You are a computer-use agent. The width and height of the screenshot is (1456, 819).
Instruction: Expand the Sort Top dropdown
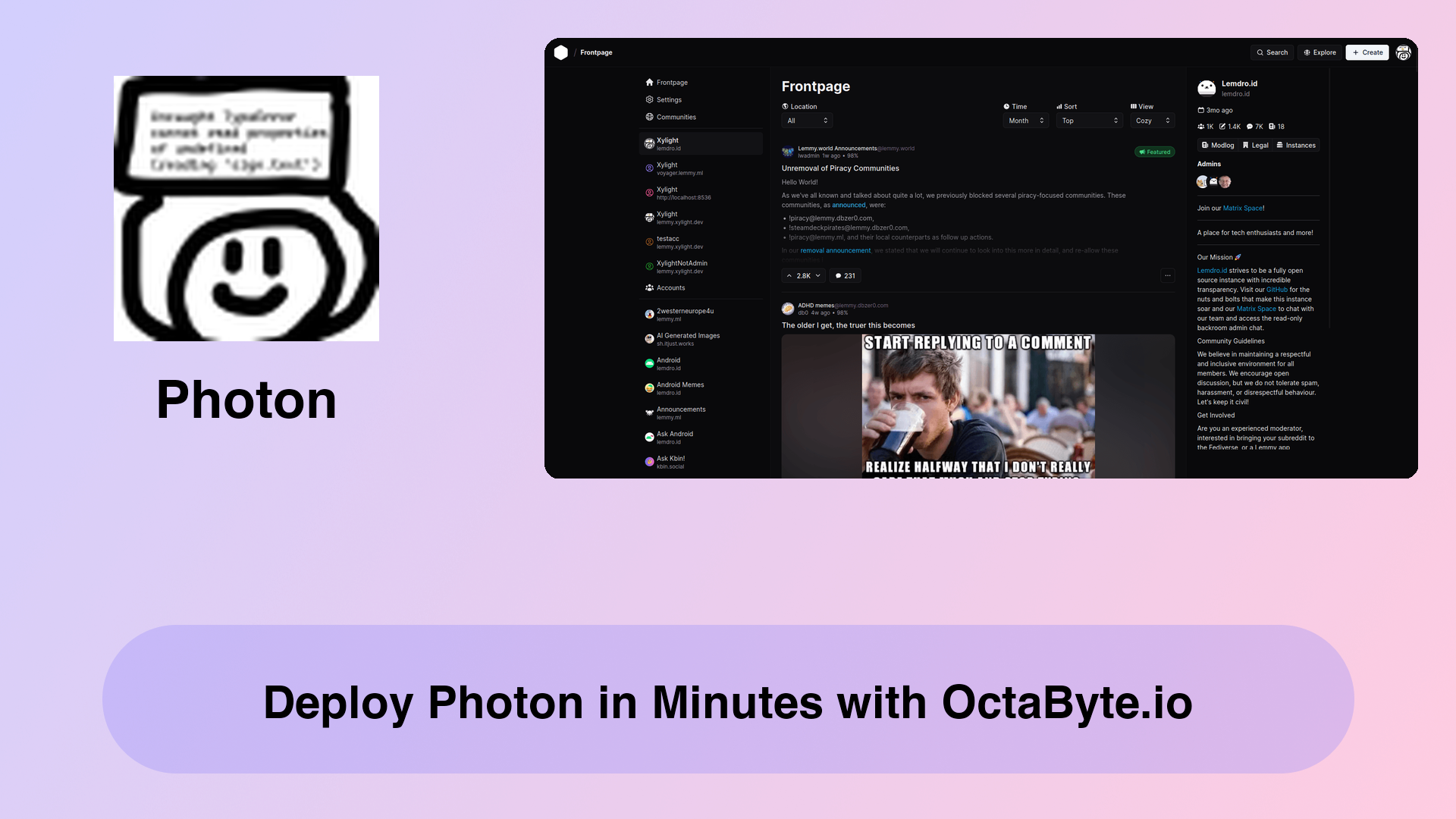point(1088,120)
